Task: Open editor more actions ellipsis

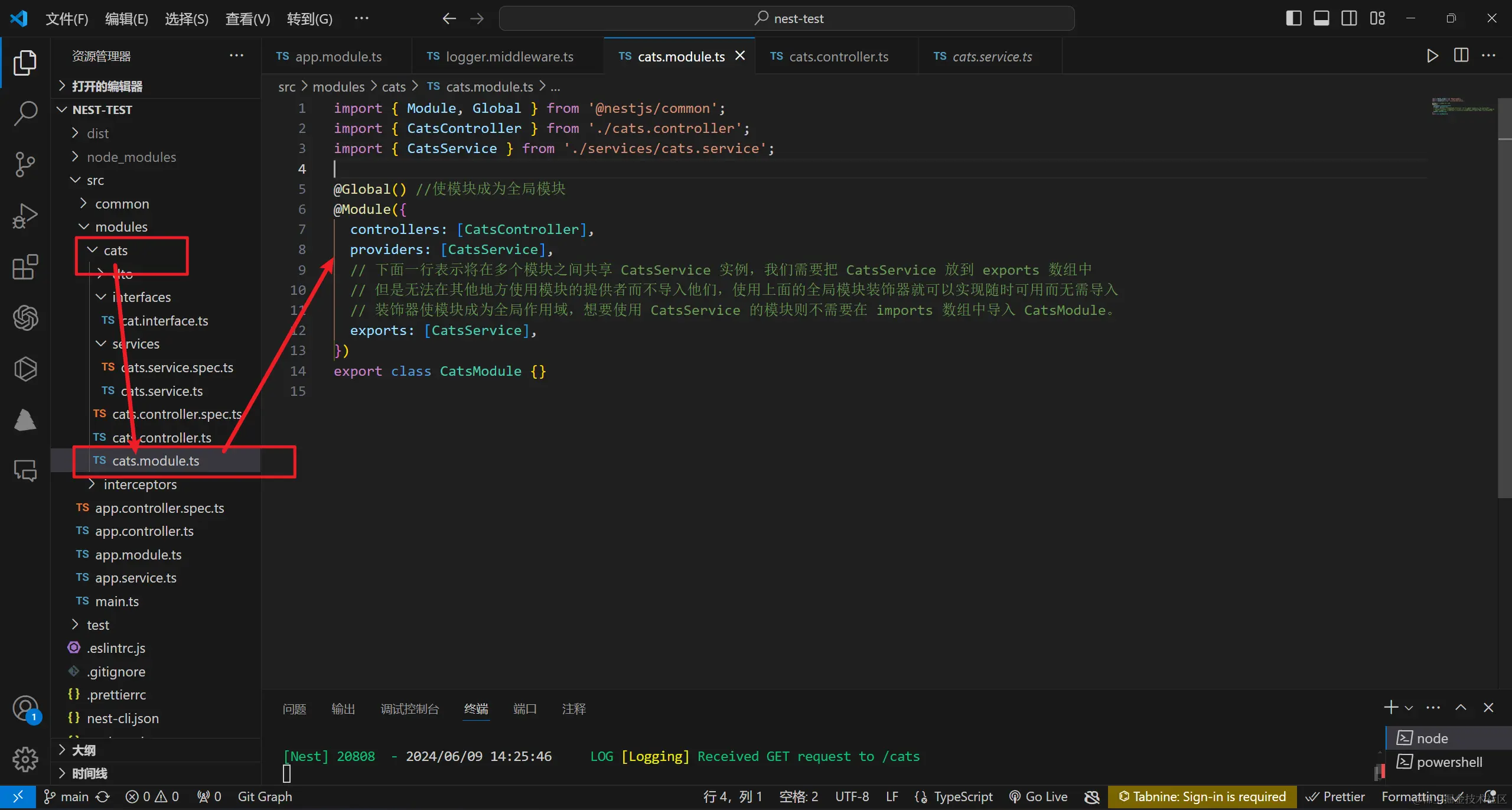Action: tap(1489, 56)
